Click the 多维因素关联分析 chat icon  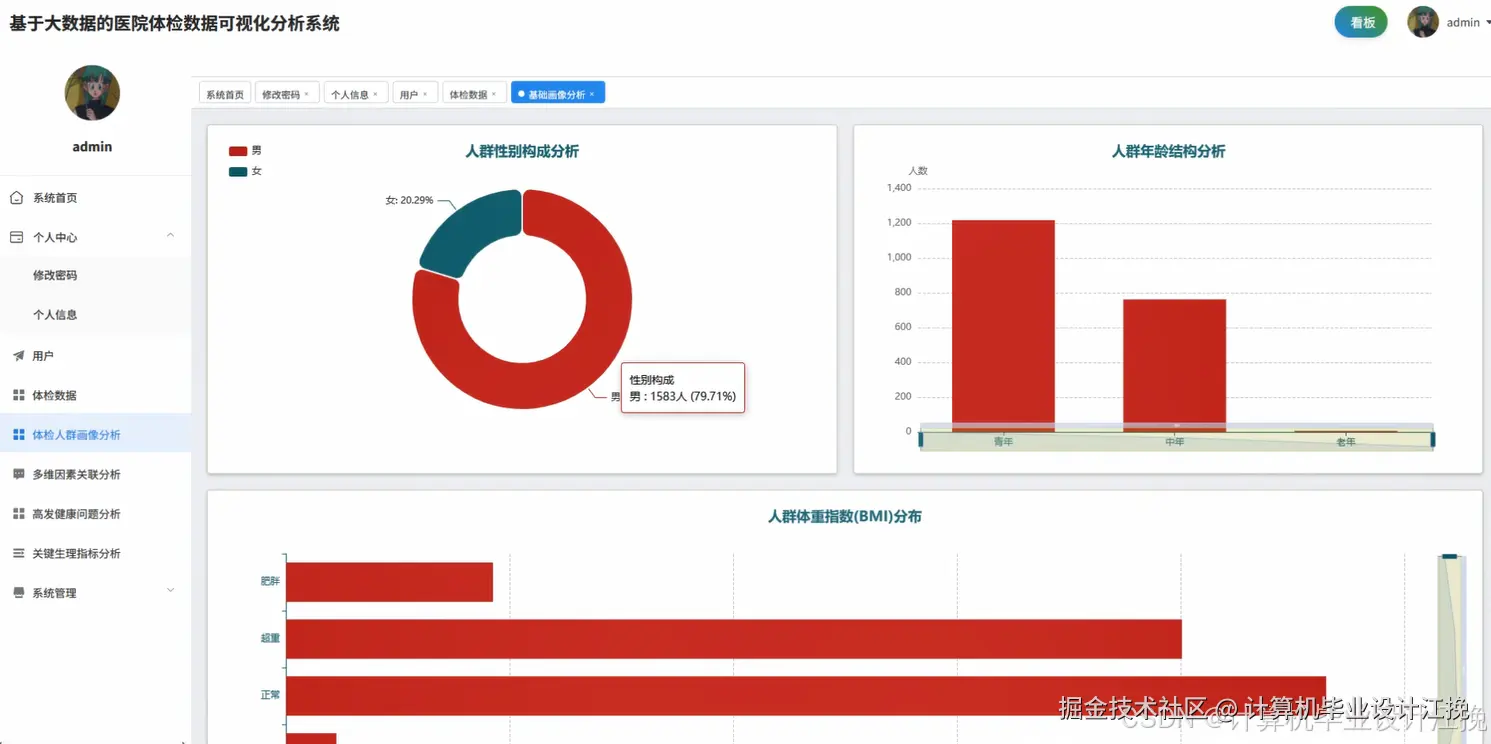(18, 474)
